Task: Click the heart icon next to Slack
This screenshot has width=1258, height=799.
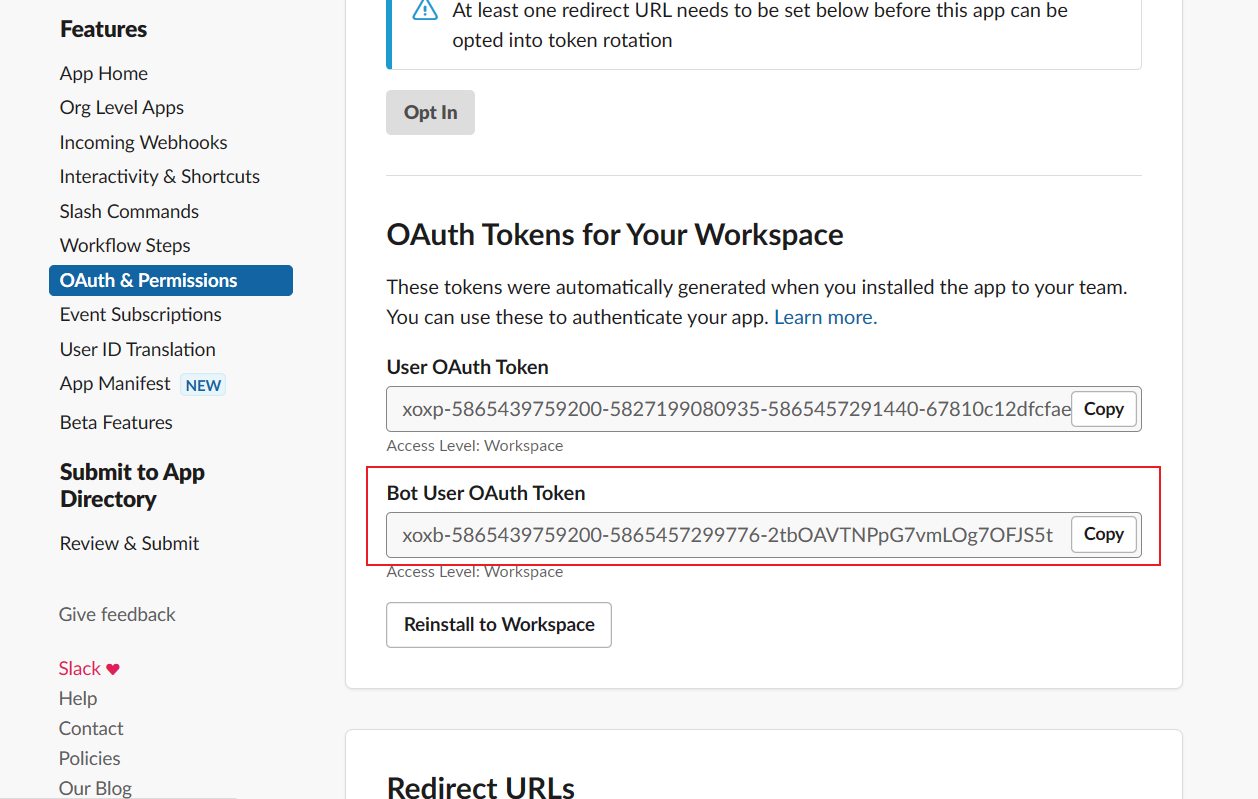Action: pos(113,669)
